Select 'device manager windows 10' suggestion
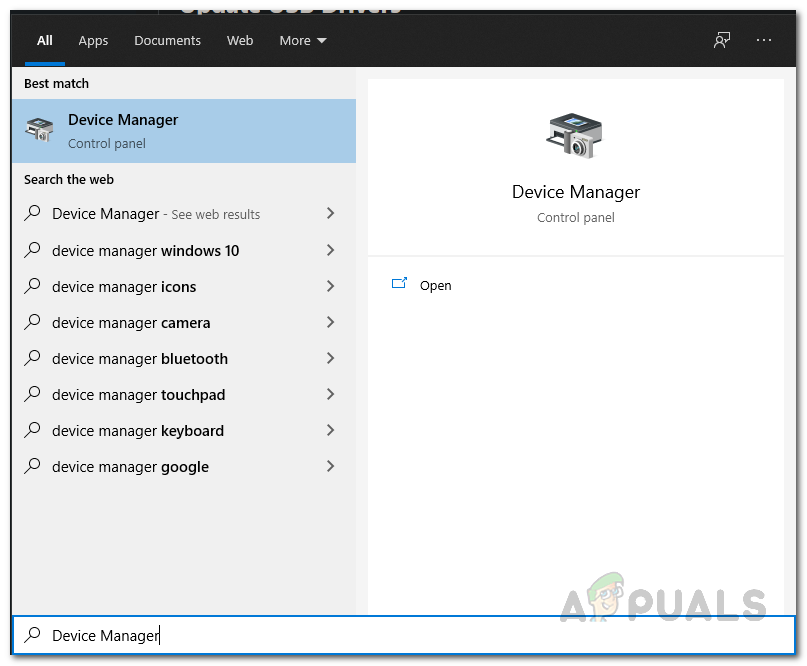This screenshot has height=666, width=807. point(184,251)
